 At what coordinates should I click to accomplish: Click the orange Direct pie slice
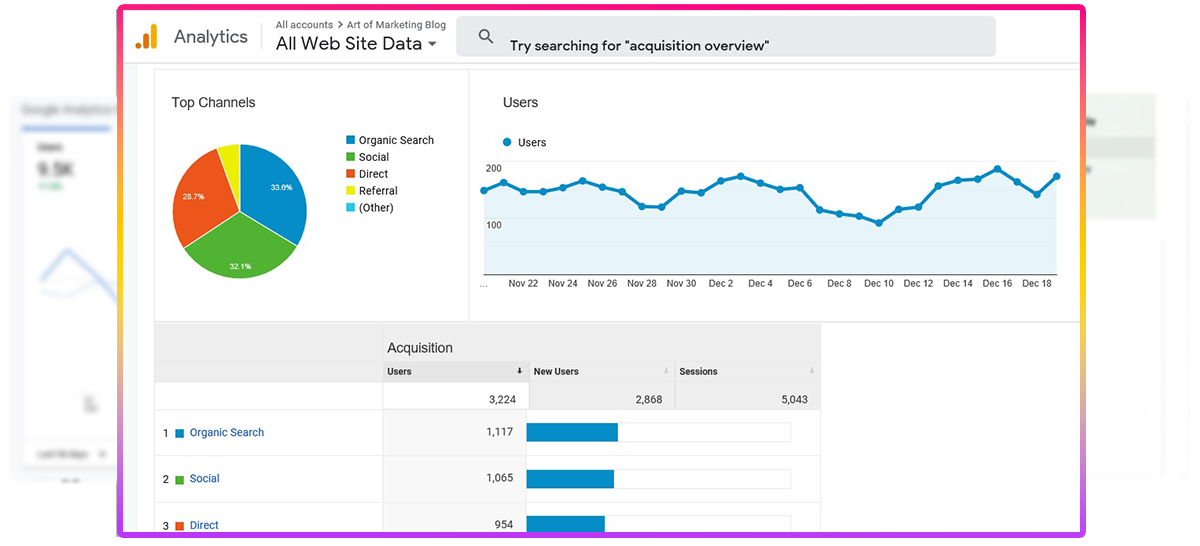199,200
